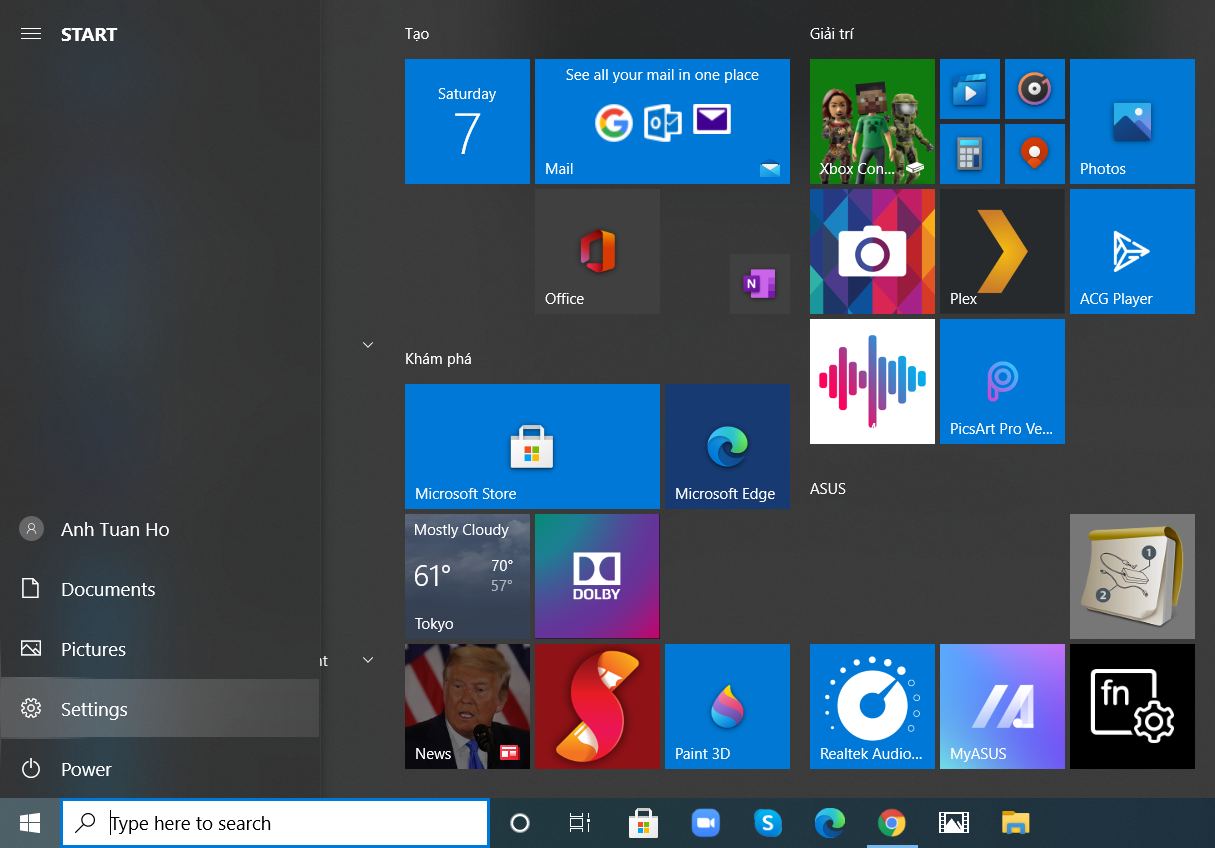Open the Power options menu

[x=160, y=769]
